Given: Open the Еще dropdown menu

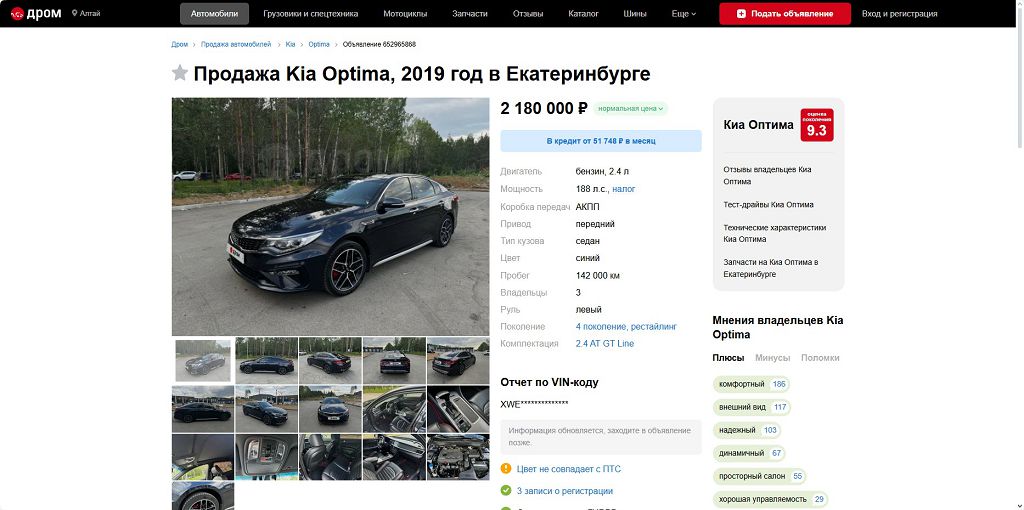Looking at the screenshot, I should tap(683, 14).
